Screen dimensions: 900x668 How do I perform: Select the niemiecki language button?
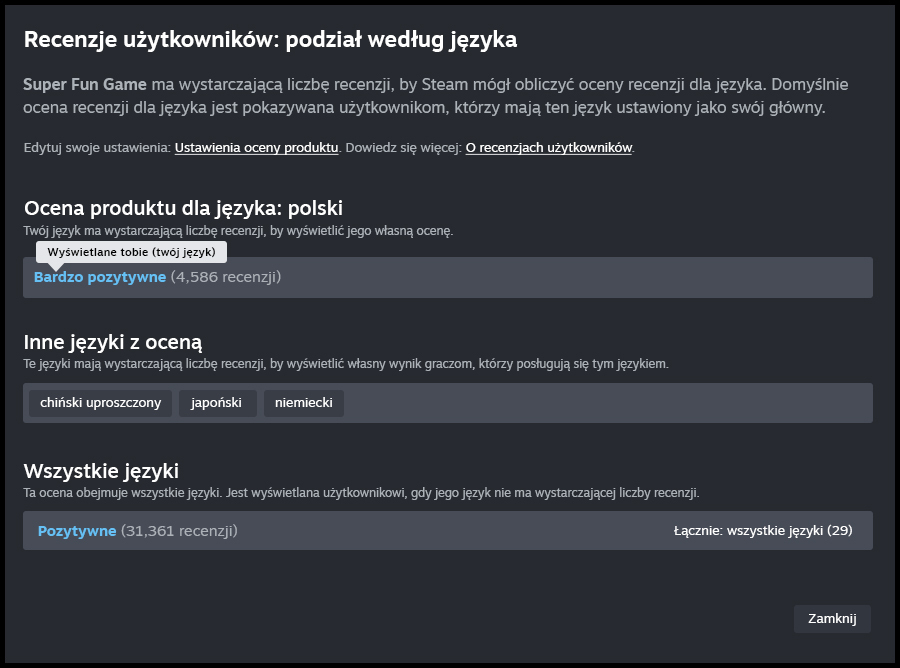[x=304, y=403]
